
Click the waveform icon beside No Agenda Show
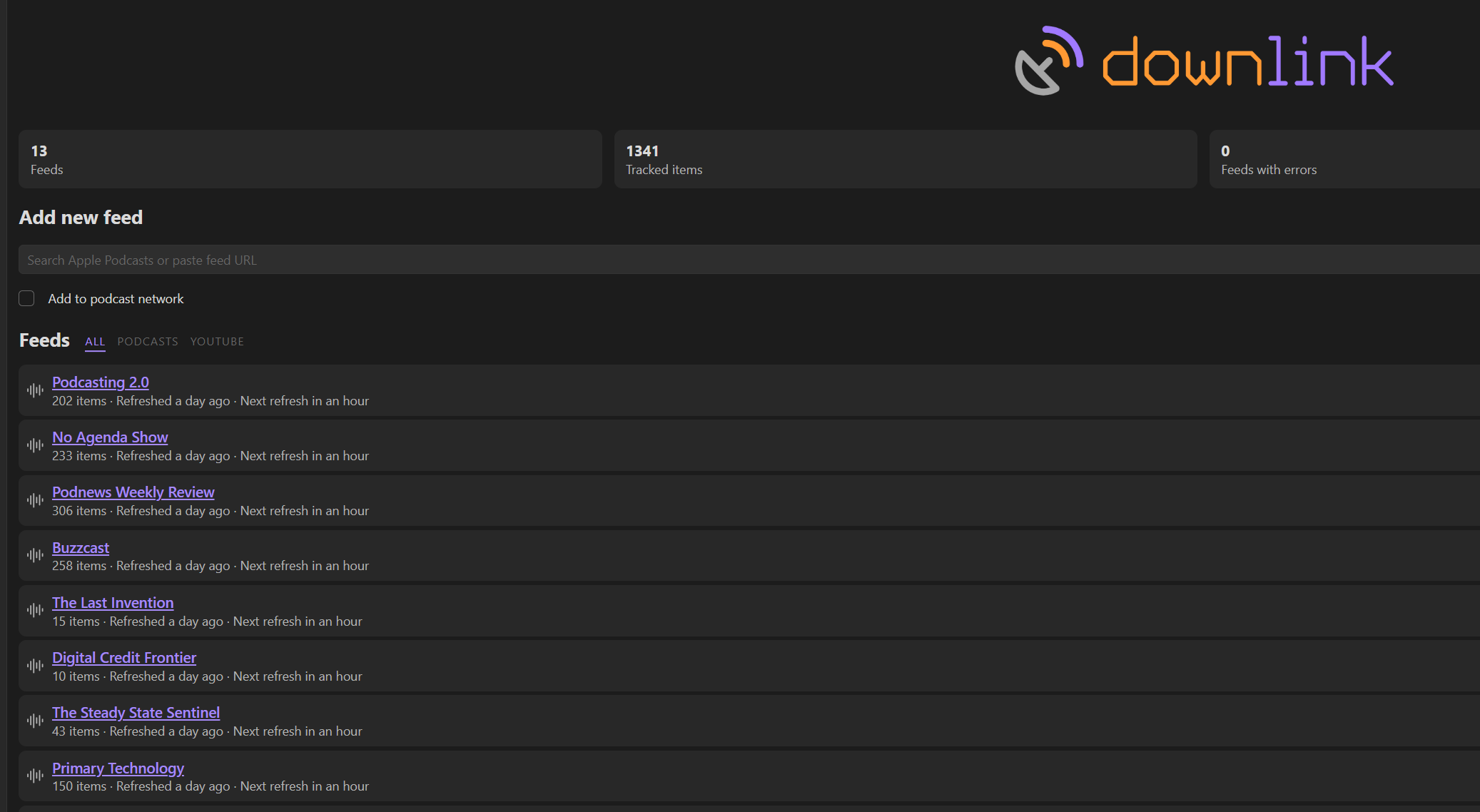tap(35, 445)
